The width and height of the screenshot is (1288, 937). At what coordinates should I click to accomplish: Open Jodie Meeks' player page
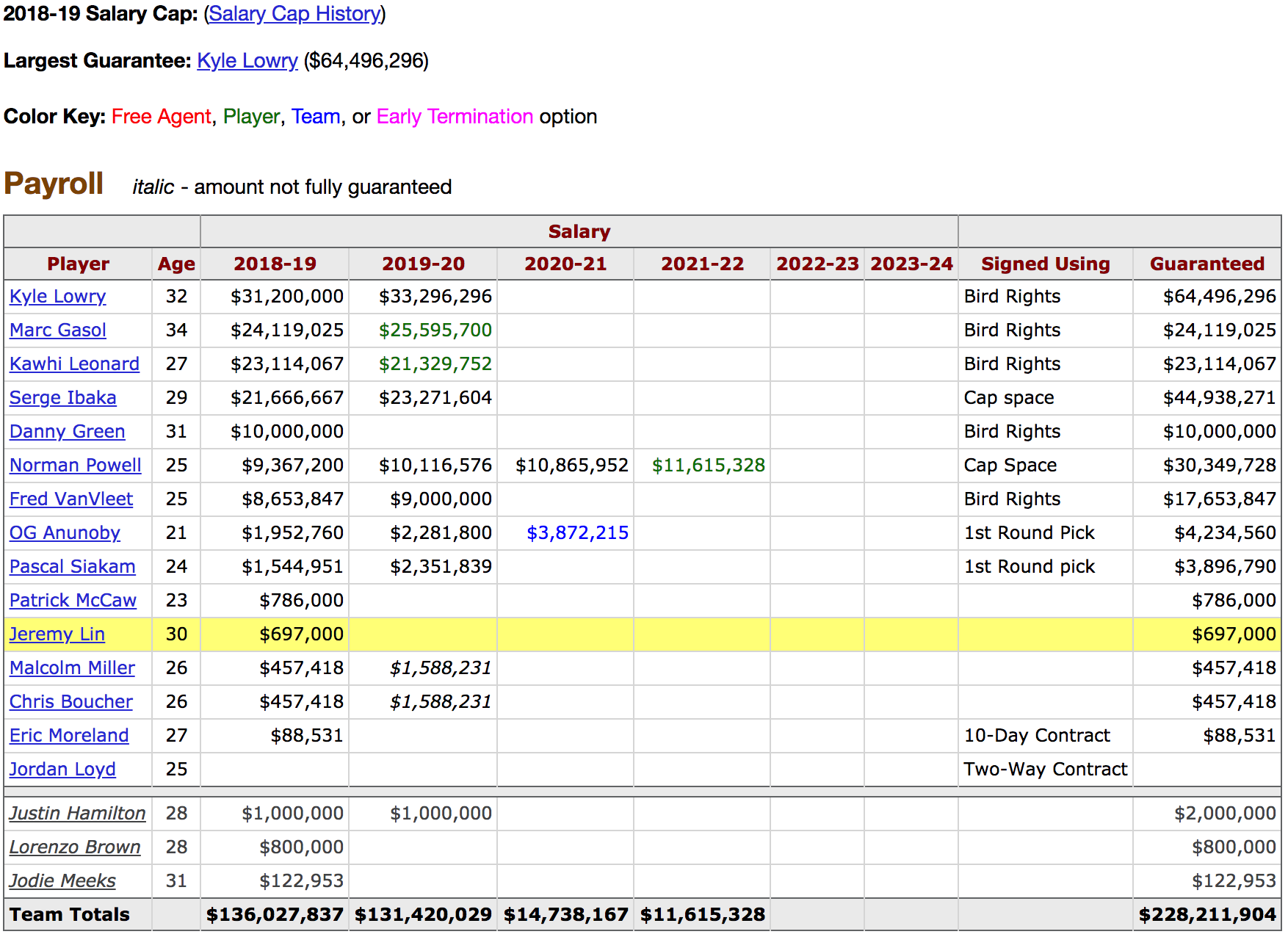point(62,881)
